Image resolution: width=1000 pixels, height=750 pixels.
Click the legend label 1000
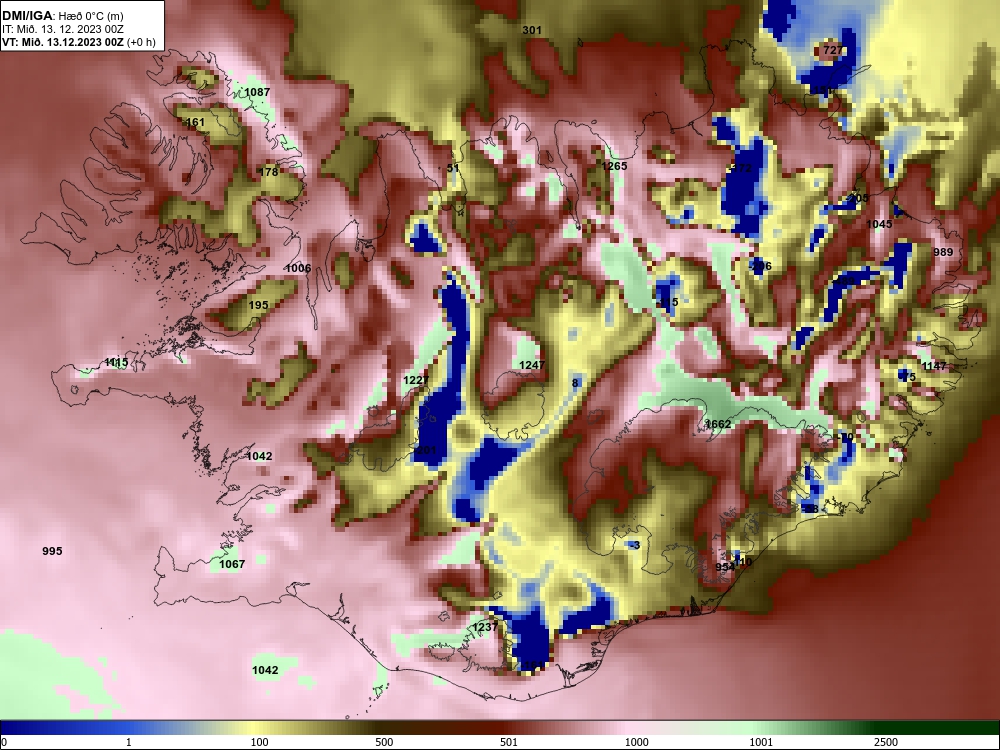pos(636,742)
